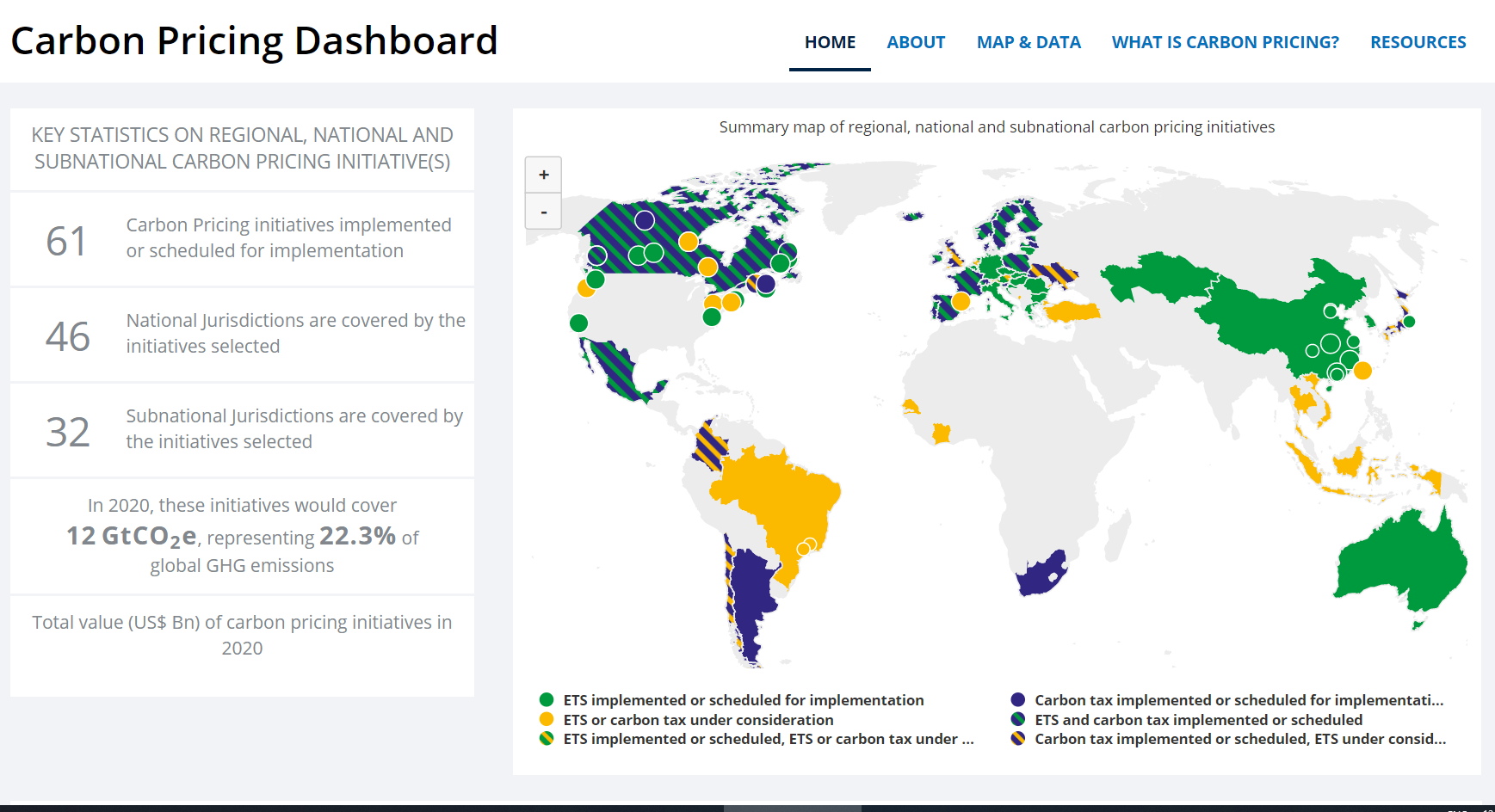
Task: Click the 61 Carbon Pricing initiatives statistic
Action: [x=242, y=238]
